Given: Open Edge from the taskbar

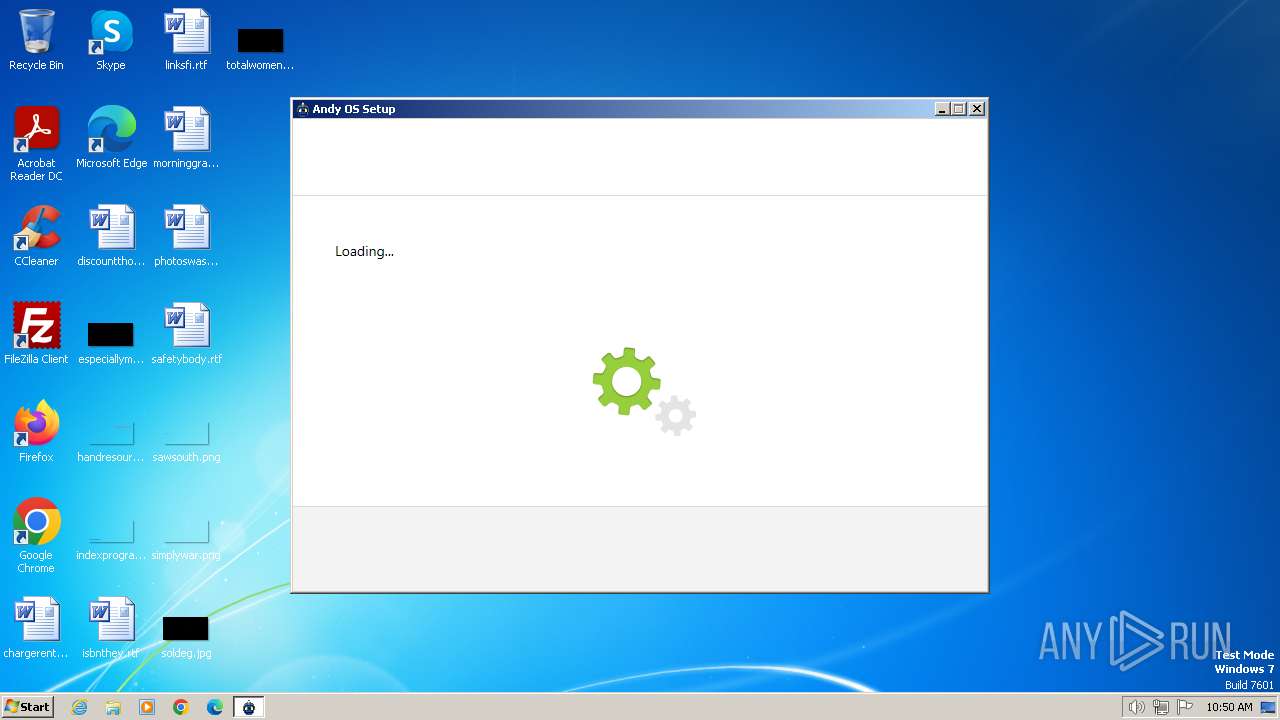Looking at the screenshot, I should point(215,707).
